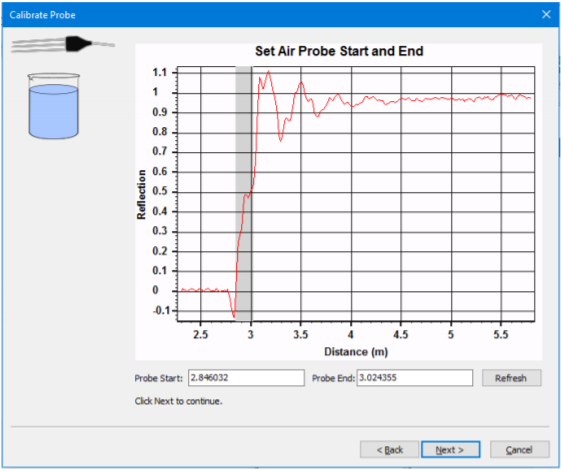Refresh the reflection waveform
Image resolution: width=561 pixels, height=472 pixels.
511,378
